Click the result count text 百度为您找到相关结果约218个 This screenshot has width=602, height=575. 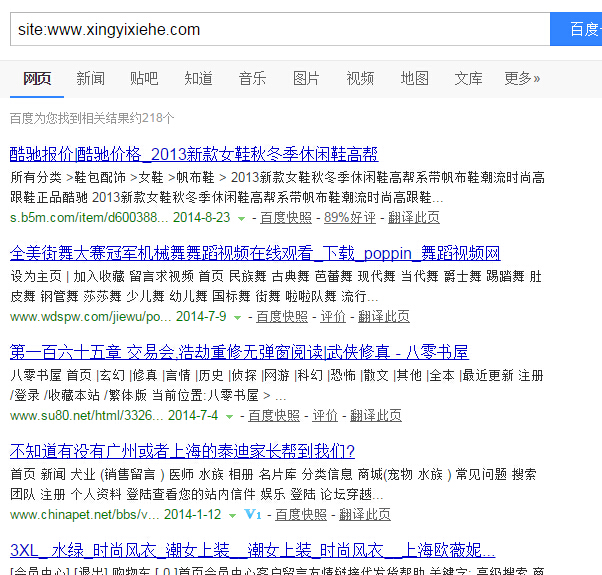(92, 118)
